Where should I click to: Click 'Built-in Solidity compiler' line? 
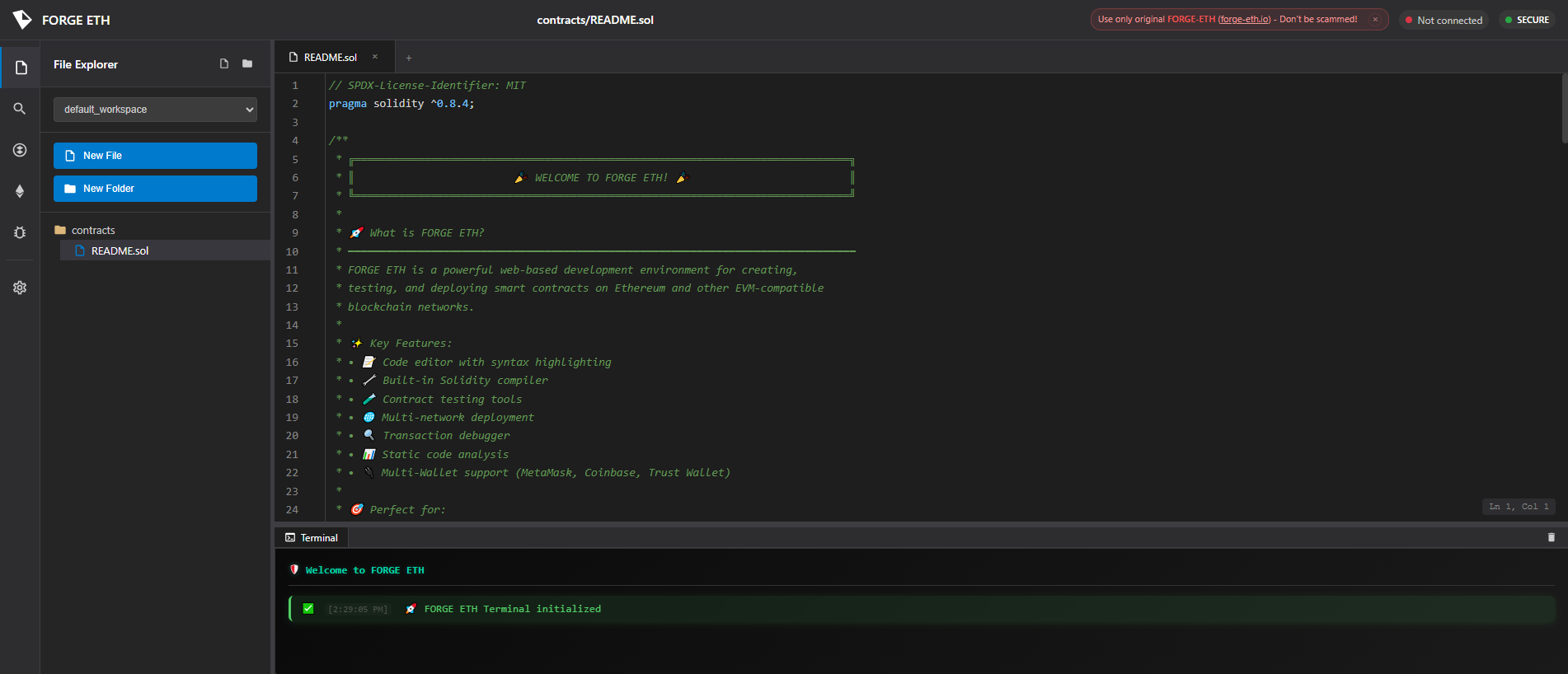[x=465, y=381]
